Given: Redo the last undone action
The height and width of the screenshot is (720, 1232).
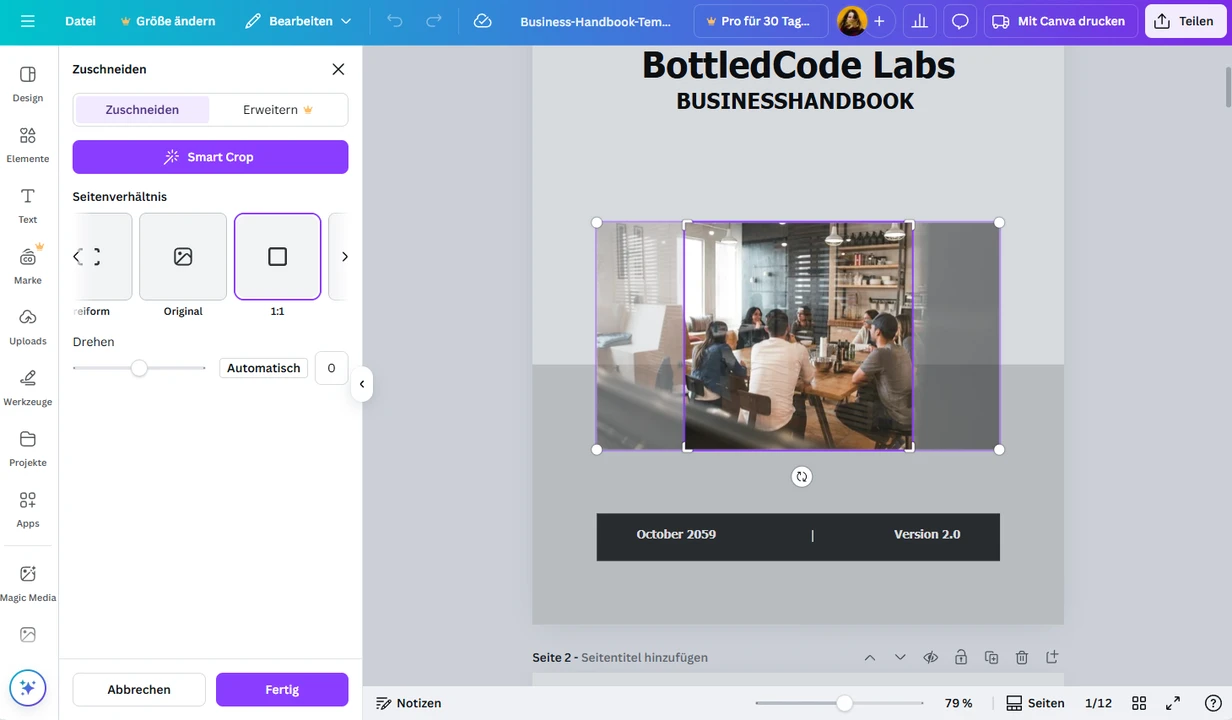Looking at the screenshot, I should 434,21.
